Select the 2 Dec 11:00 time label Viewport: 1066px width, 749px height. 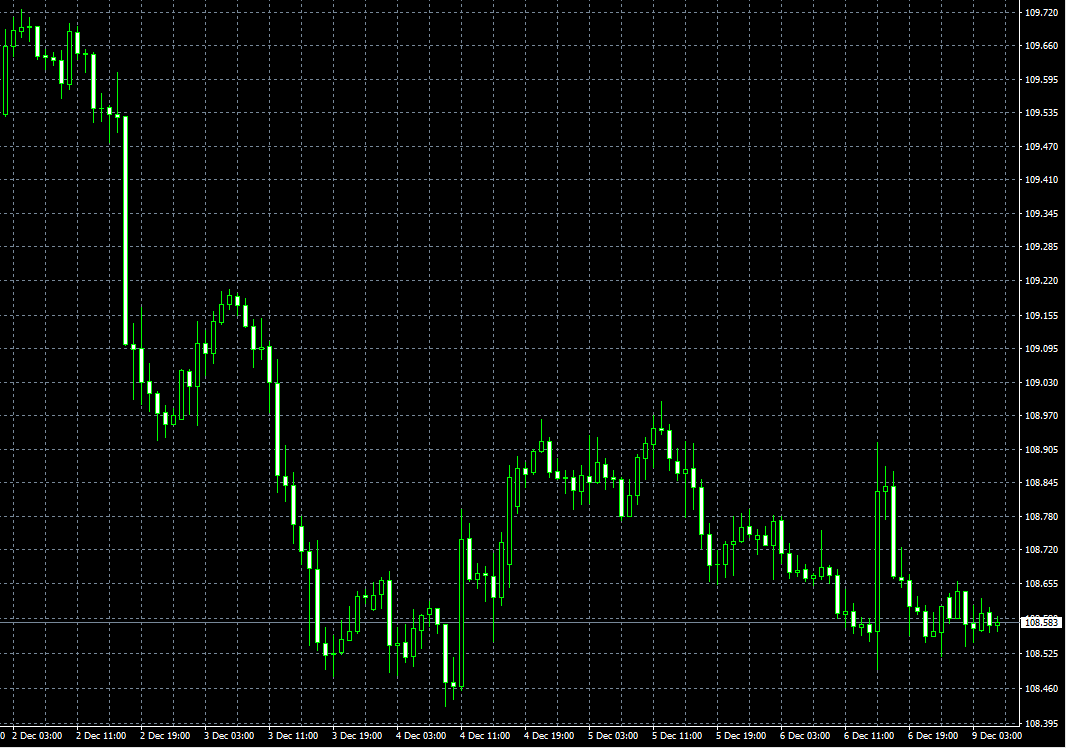click(x=101, y=736)
